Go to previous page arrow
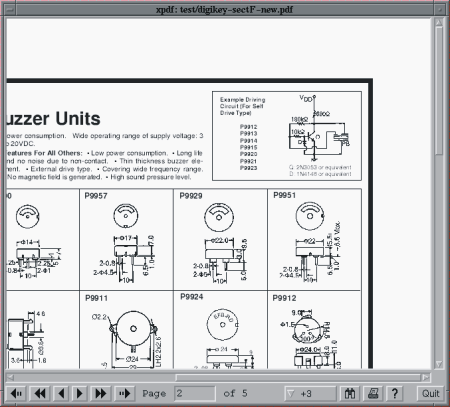 click(x=61, y=394)
